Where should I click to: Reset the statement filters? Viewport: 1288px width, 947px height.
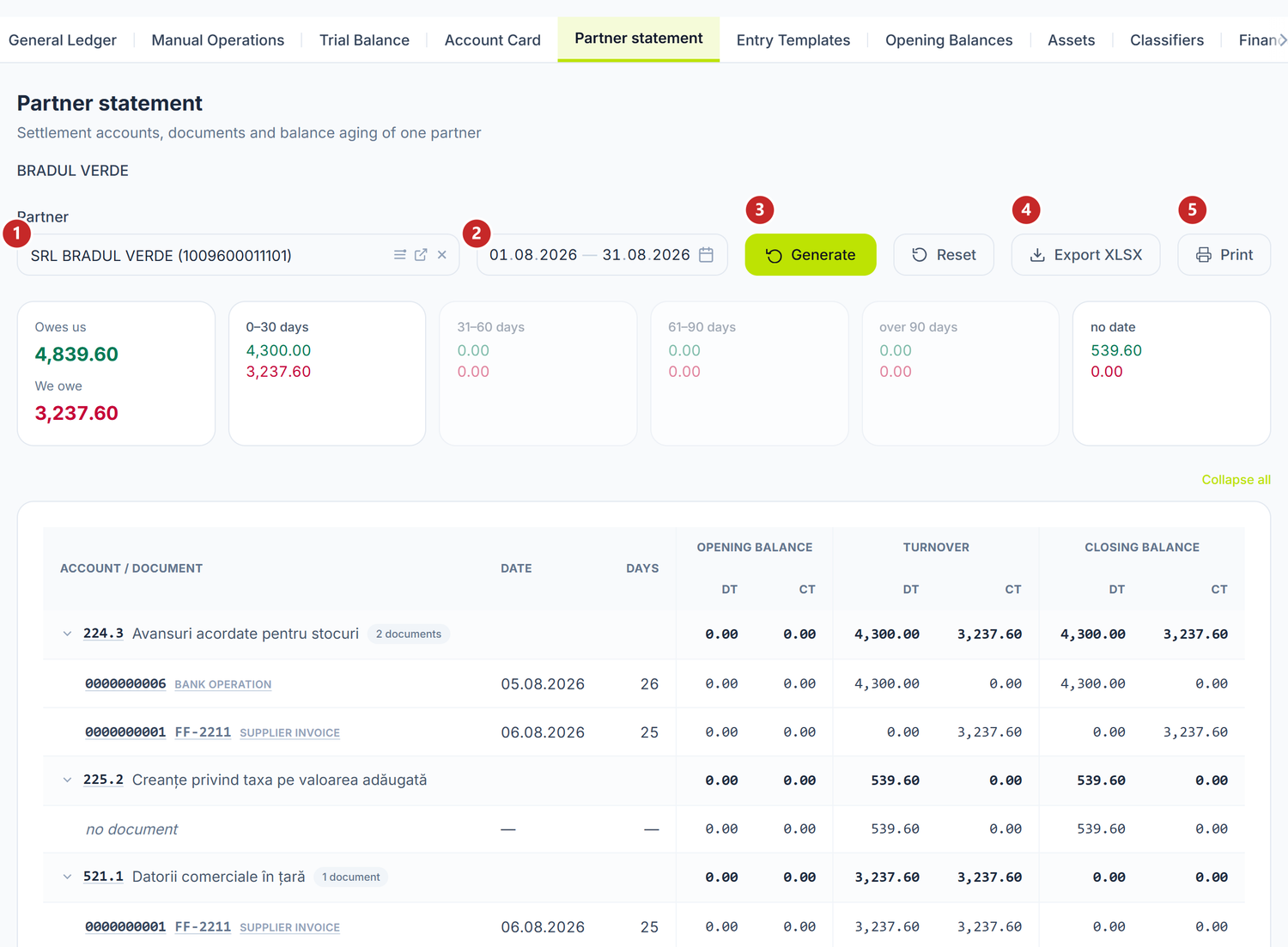point(944,255)
